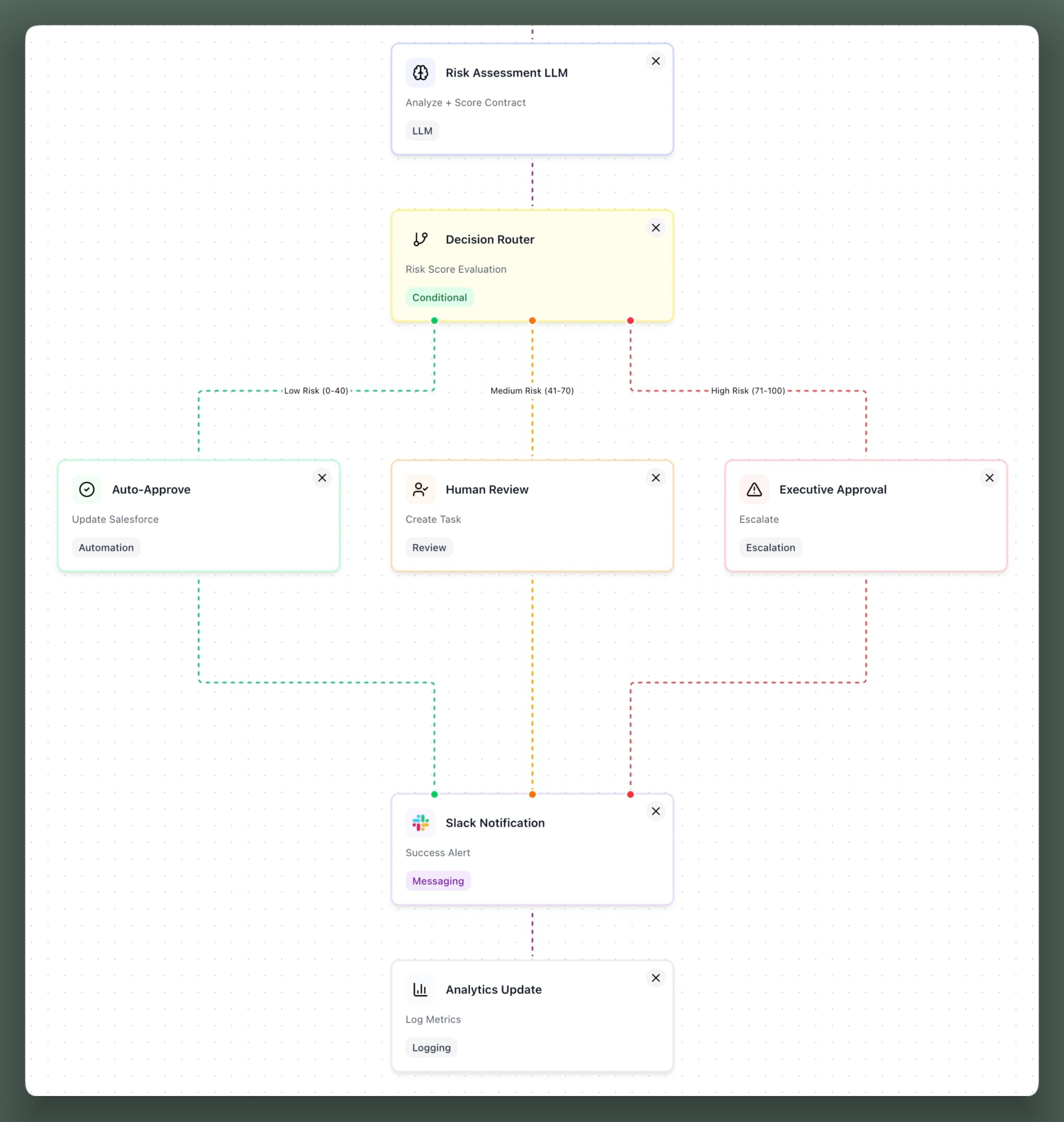Click the warning triangle icon on Executive Approval
Screen dimensions: 1064x1122
(x=754, y=489)
